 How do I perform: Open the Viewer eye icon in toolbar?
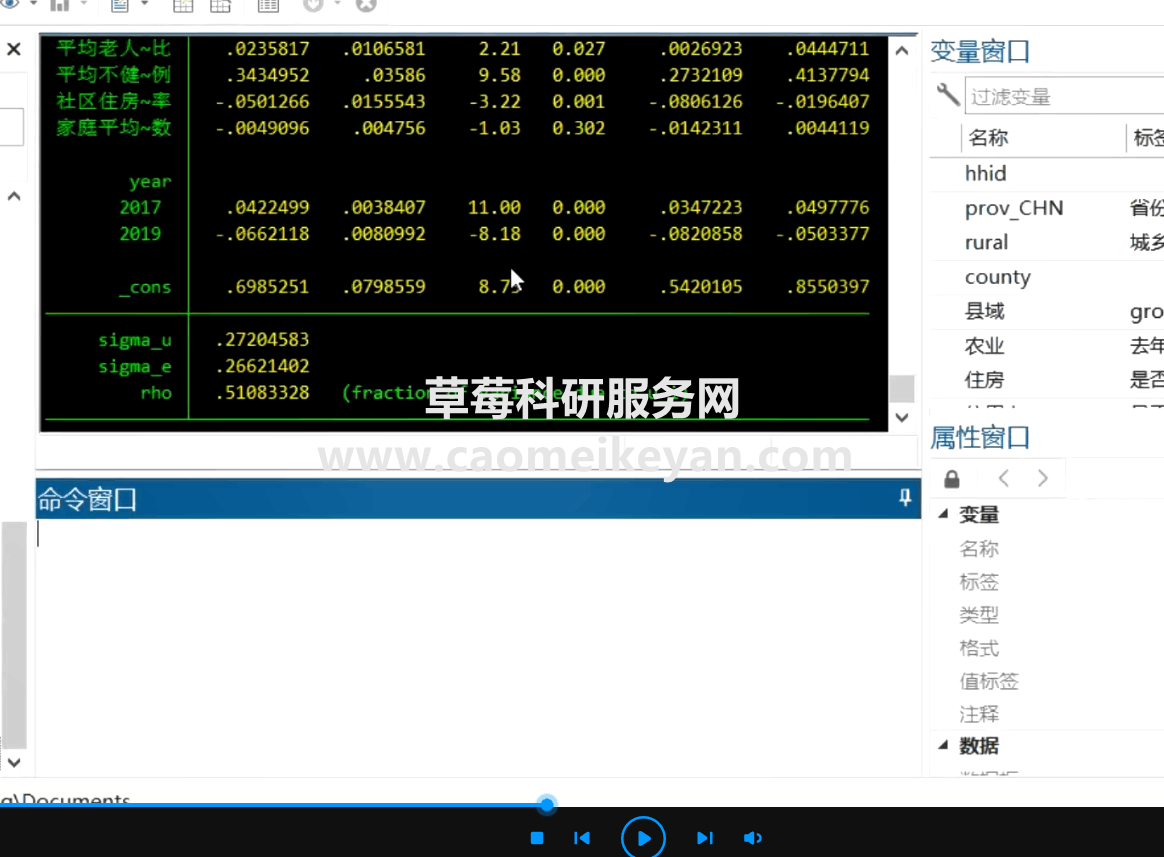[10, 4]
